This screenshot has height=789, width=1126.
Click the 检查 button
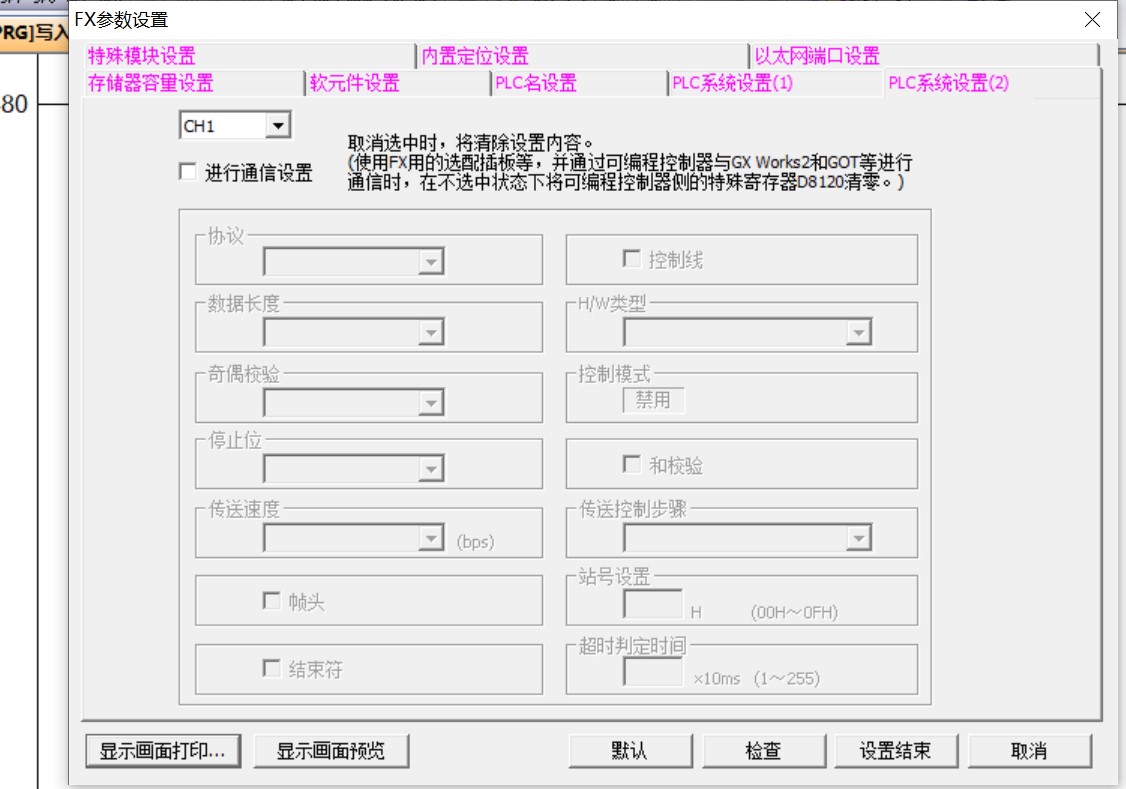coord(763,751)
